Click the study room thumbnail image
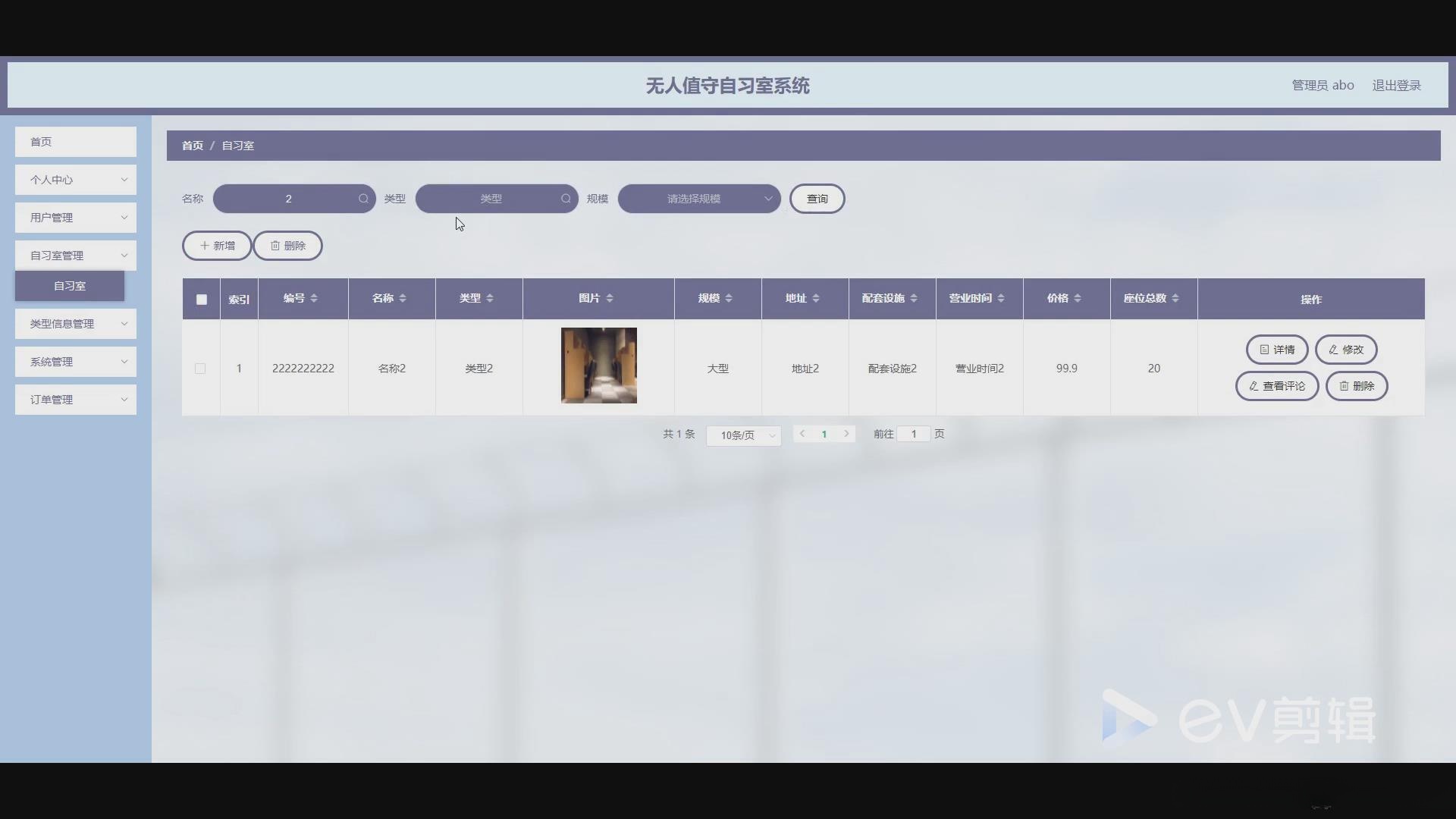1456x819 pixels. (598, 366)
